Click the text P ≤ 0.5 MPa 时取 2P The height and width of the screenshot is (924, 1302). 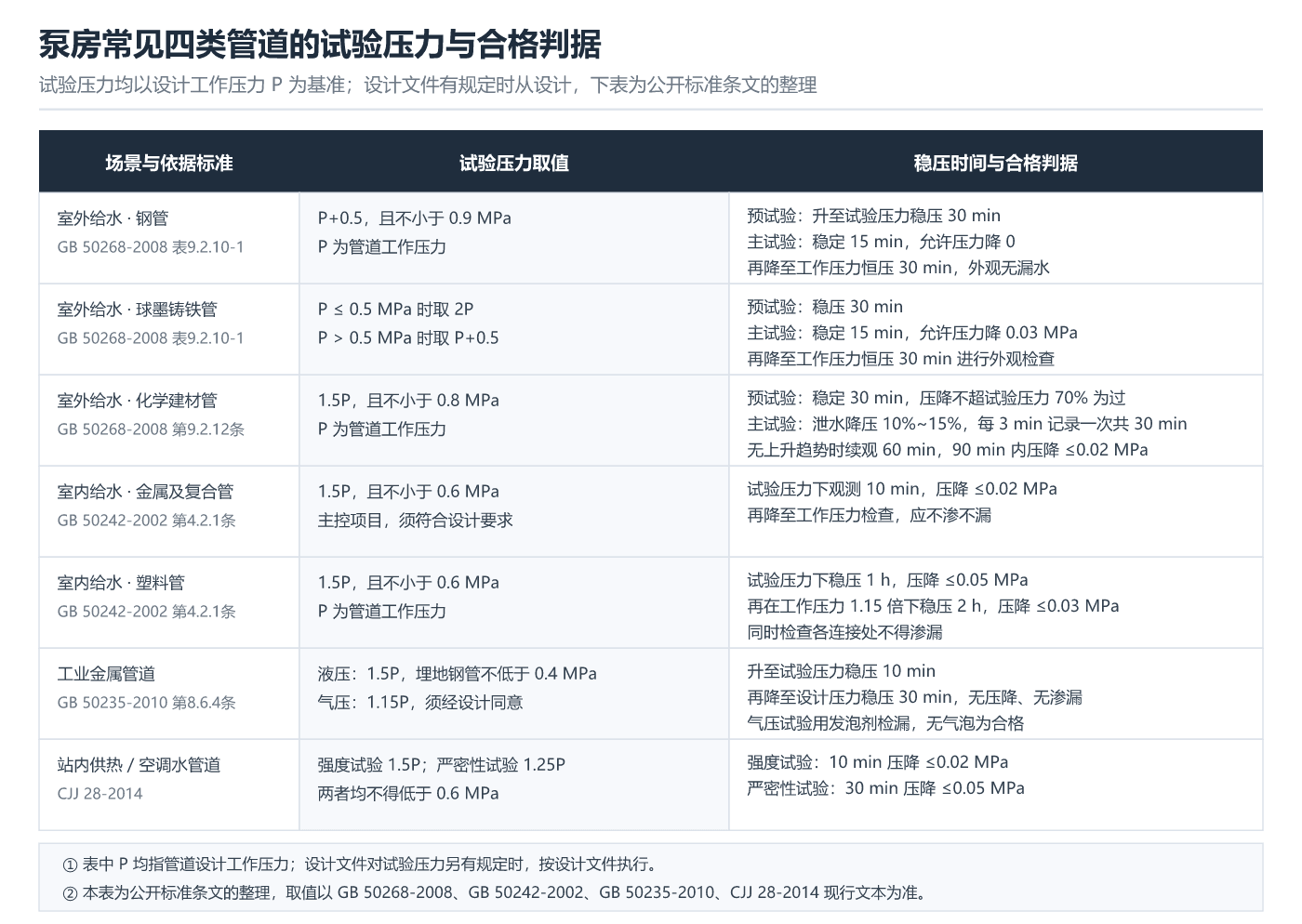[x=395, y=310]
